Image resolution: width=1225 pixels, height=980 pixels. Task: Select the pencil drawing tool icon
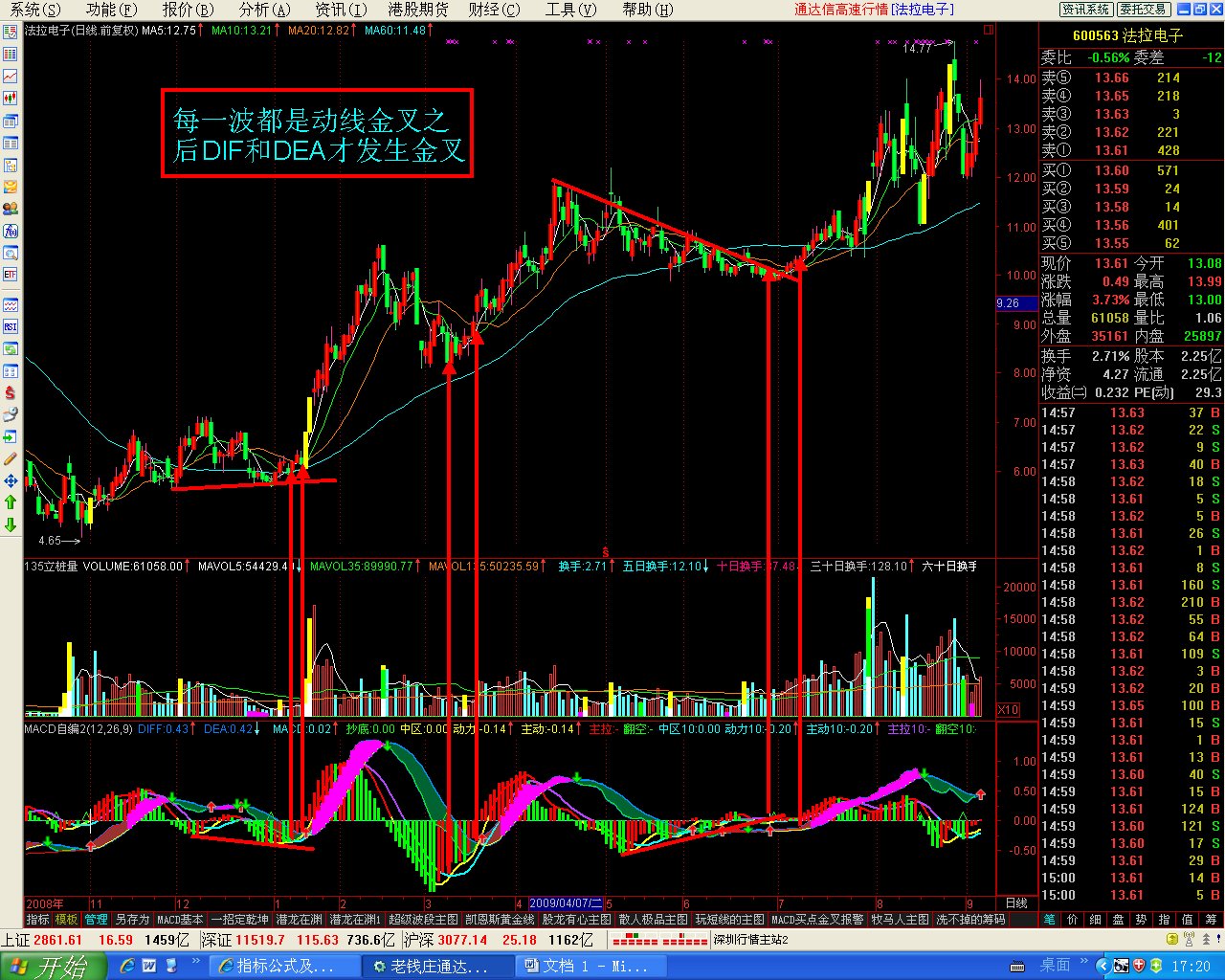coord(11,459)
